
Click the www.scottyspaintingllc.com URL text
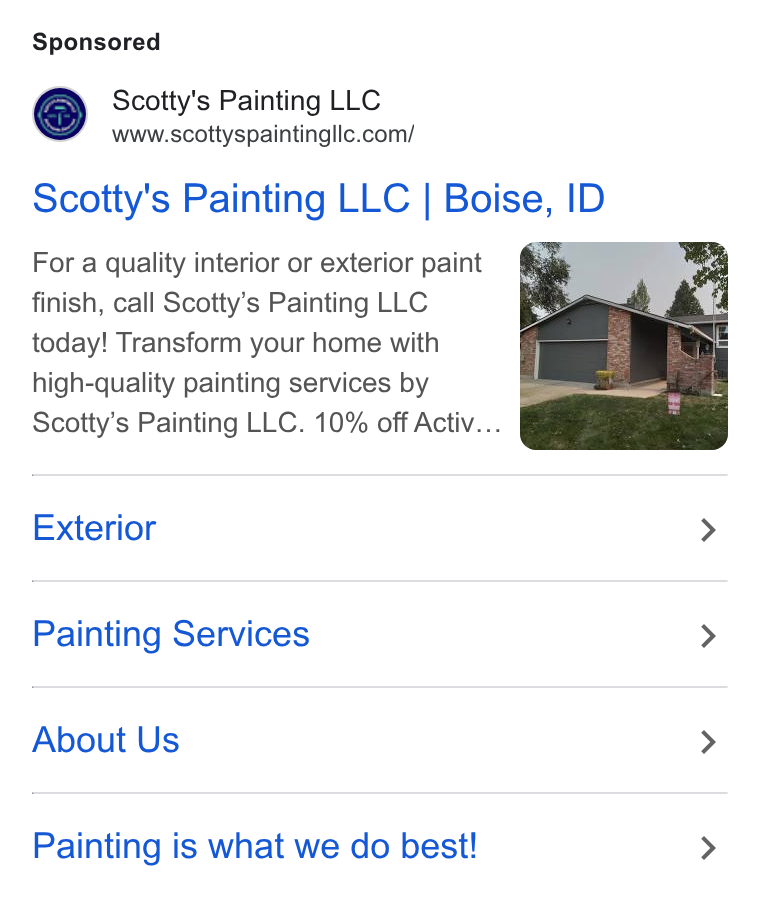point(263,135)
